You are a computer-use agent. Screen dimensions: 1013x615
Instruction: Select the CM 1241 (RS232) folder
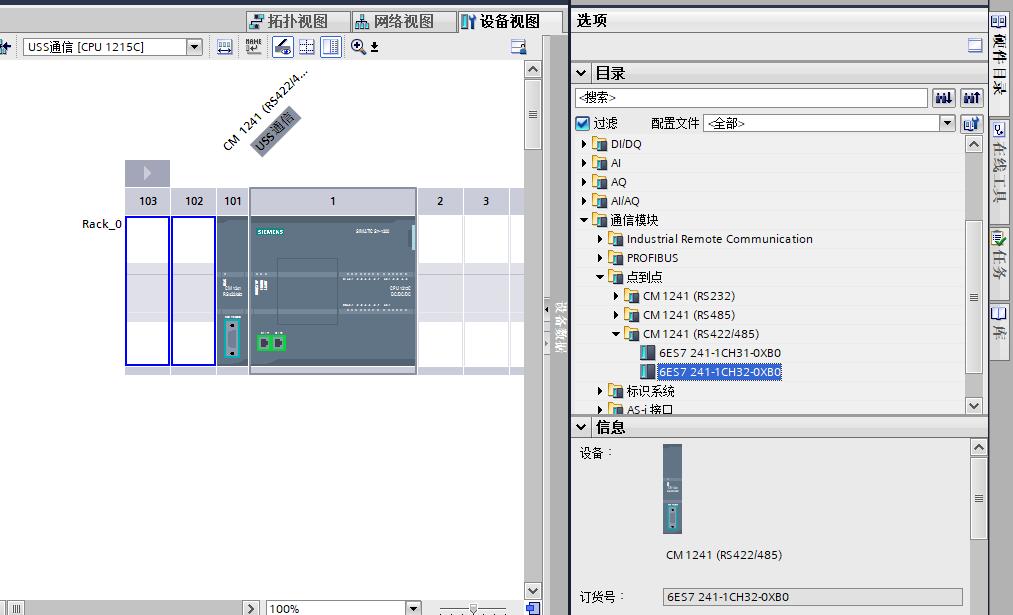coord(689,296)
